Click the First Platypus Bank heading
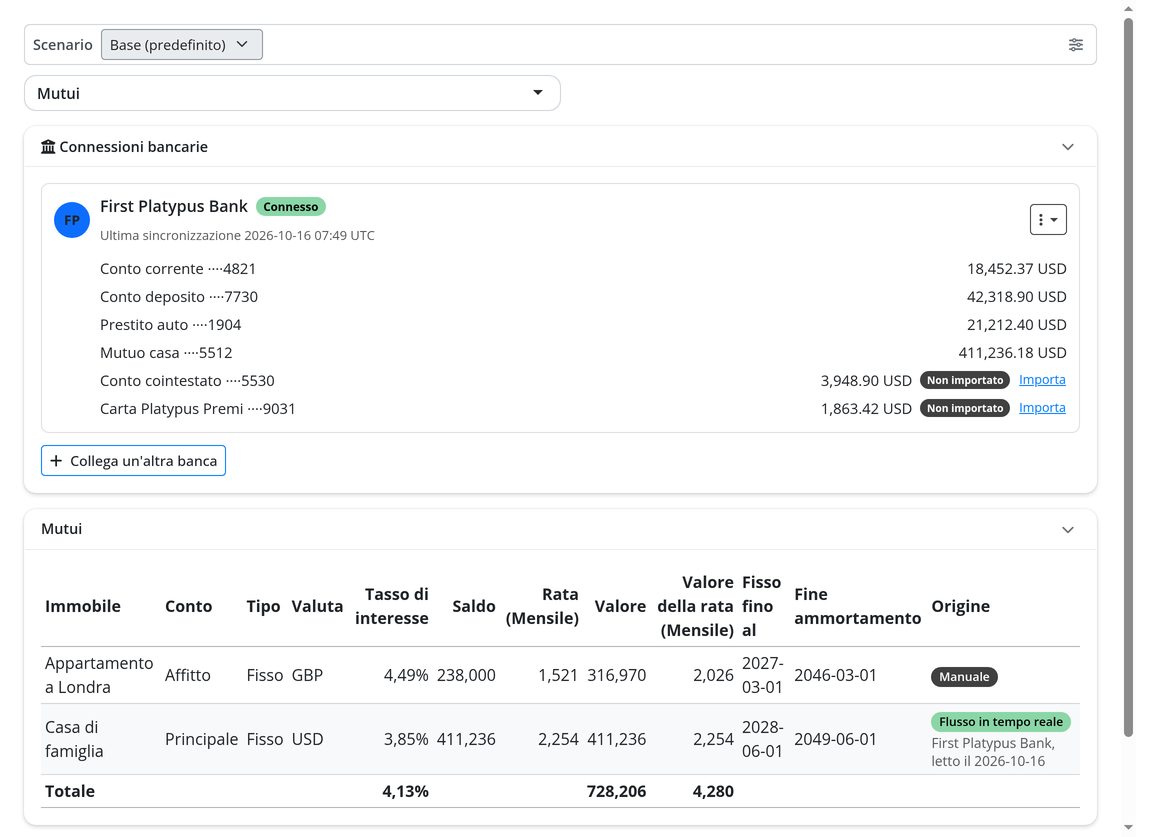Image resolution: width=1160 pixels, height=837 pixels. click(x=174, y=206)
